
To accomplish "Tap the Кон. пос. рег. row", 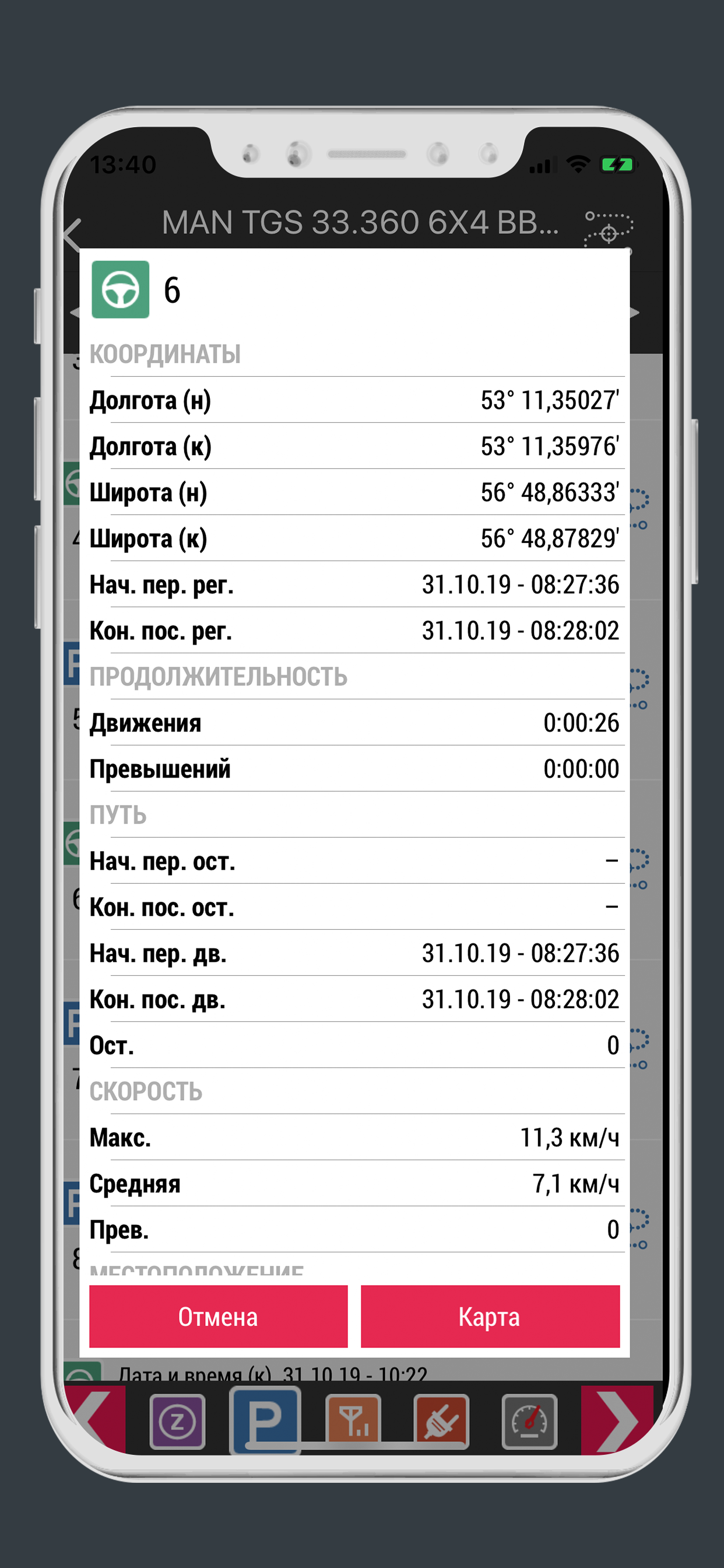I will coord(354,631).
